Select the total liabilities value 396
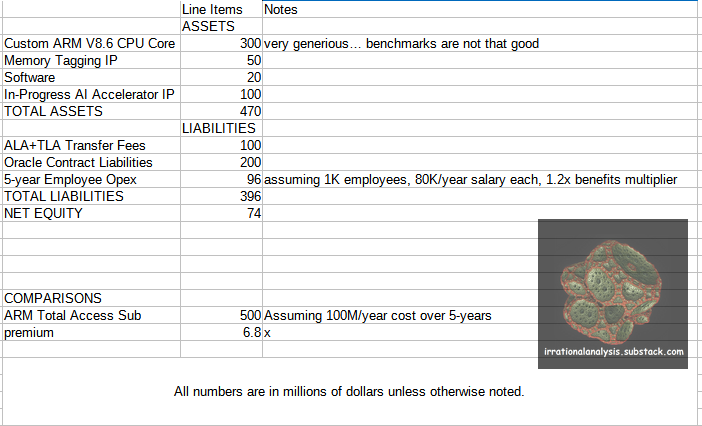The width and height of the screenshot is (702, 426). click(221, 196)
